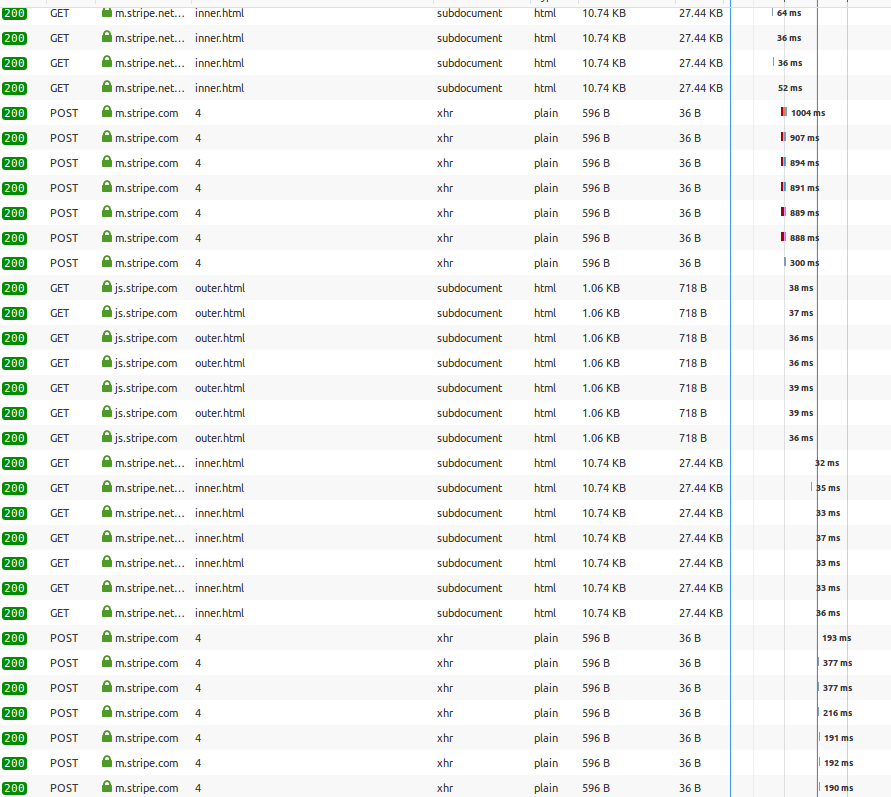
Task: Click the 200 status badge in the 32 ms row
Action: tap(14, 463)
